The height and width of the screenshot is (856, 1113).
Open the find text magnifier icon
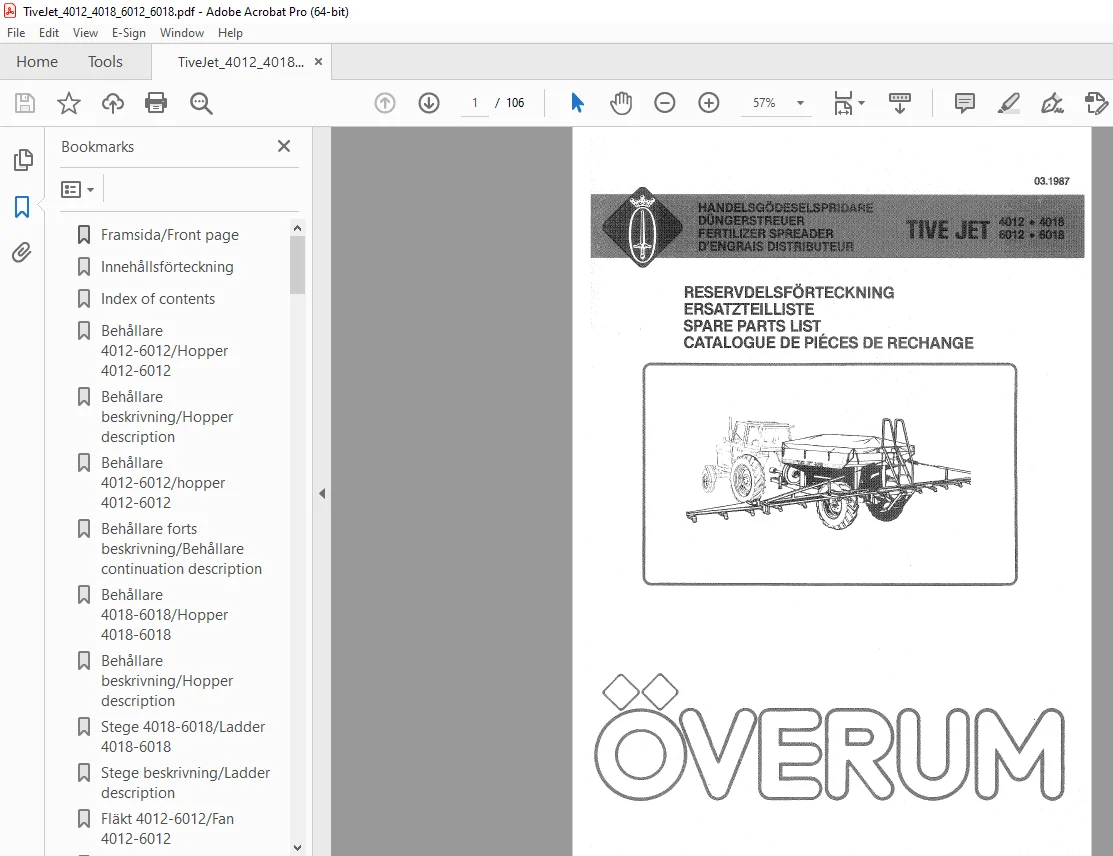point(201,104)
